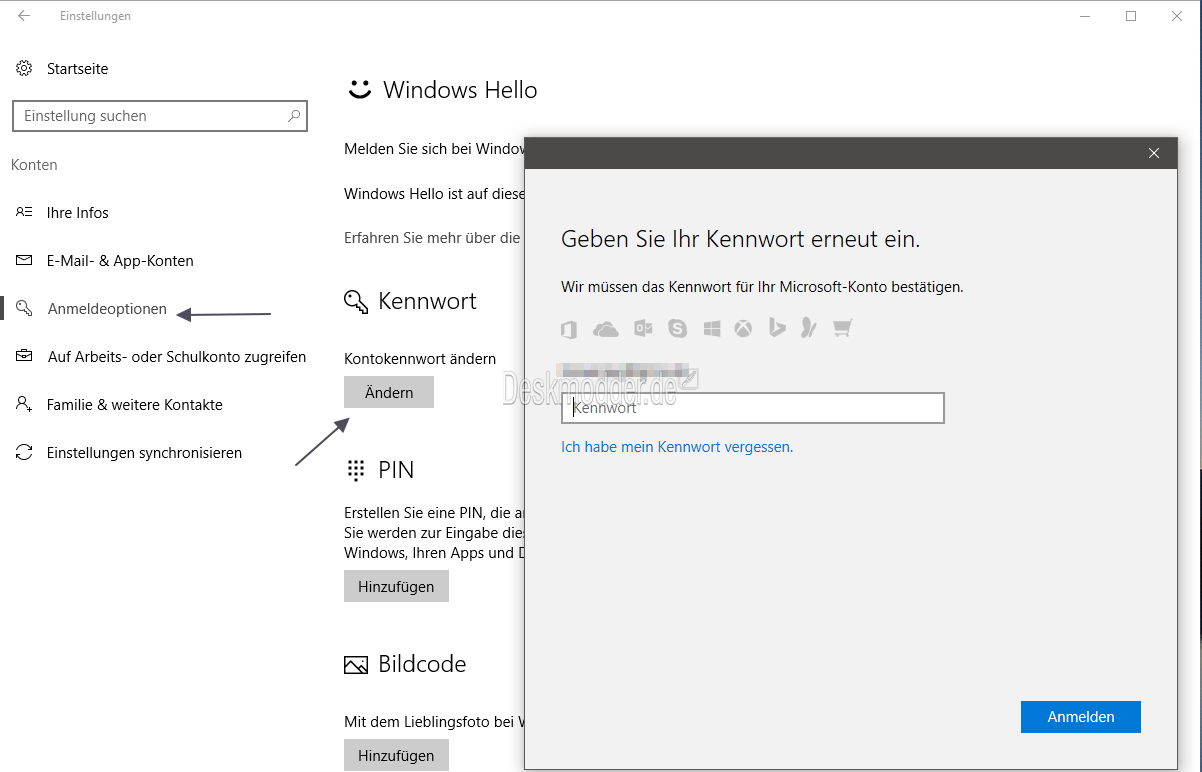Click the envelope icon for E-Mail- & App-Konten

pos(24,261)
